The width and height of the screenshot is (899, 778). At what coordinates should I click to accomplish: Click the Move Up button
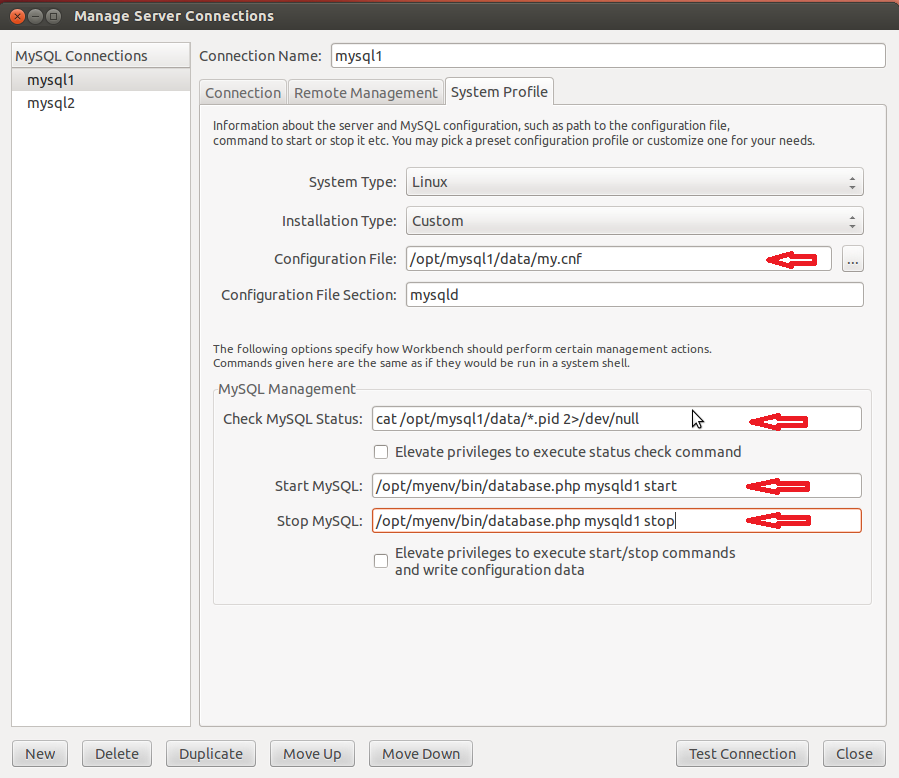[x=312, y=754]
